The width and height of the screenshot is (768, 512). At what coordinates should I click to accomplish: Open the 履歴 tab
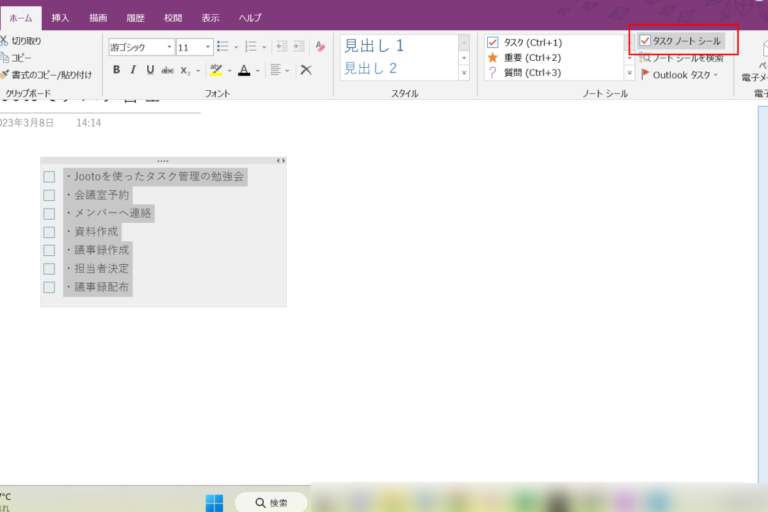pyautogui.click(x=135, y=18)
